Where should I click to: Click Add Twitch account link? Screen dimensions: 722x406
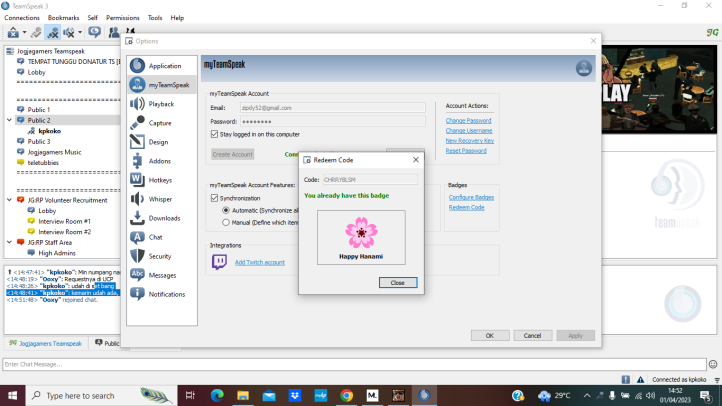(260, 262)
